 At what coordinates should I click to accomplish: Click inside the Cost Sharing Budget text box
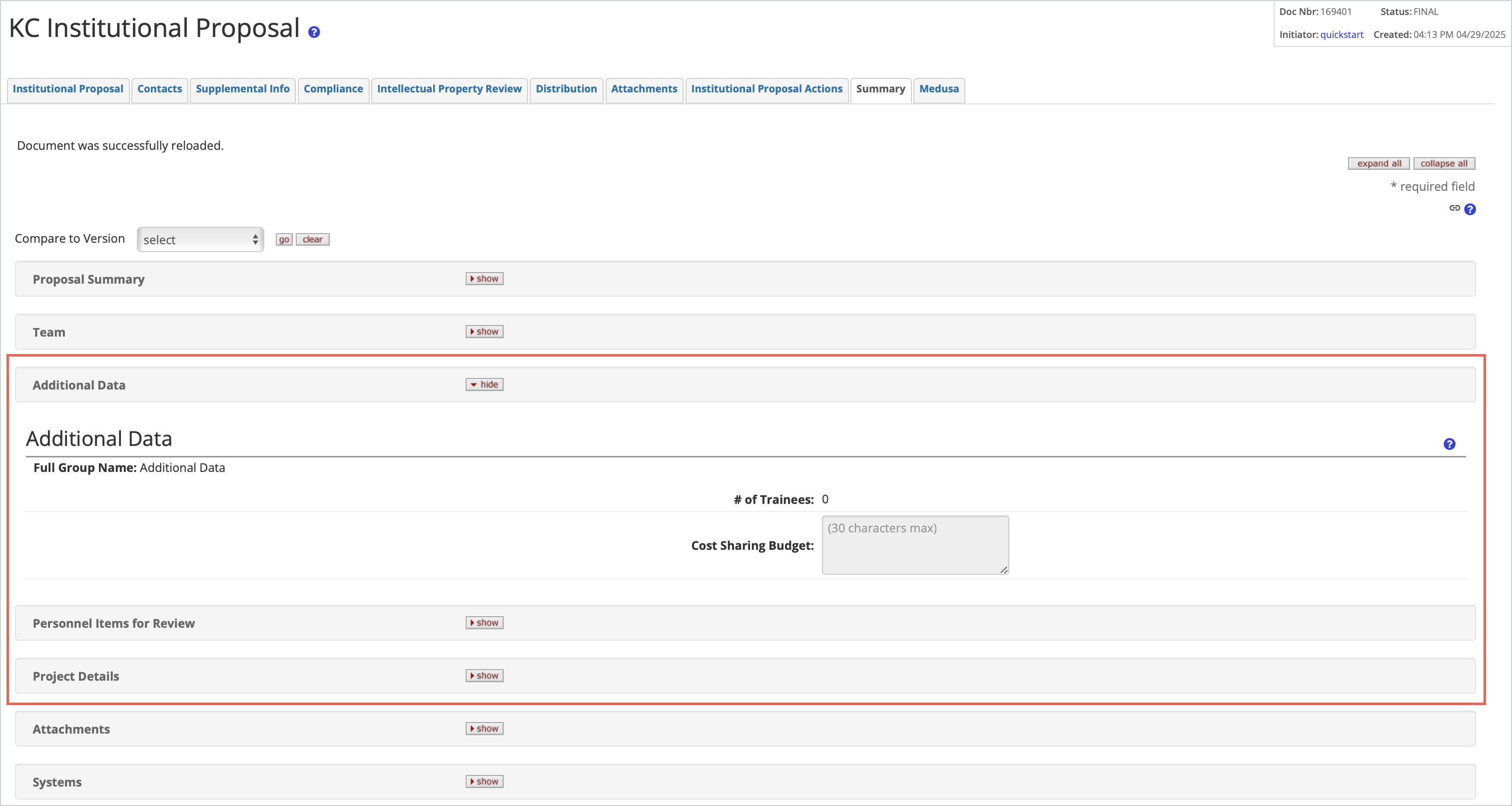point(914,545)
